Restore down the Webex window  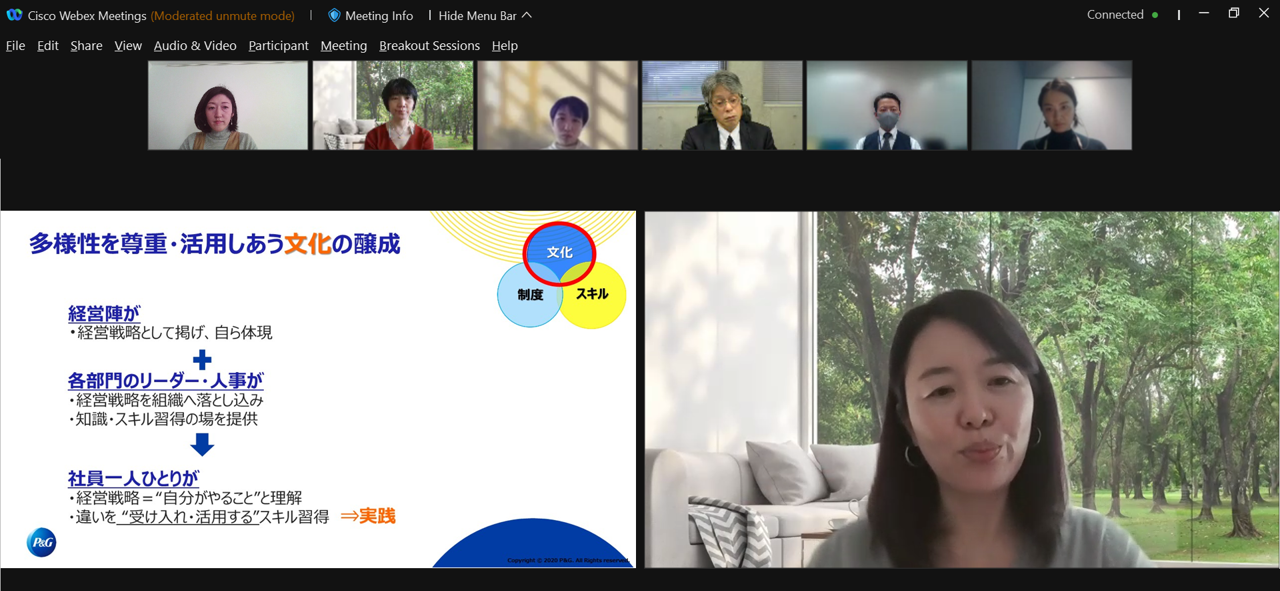click(1234, 14)
